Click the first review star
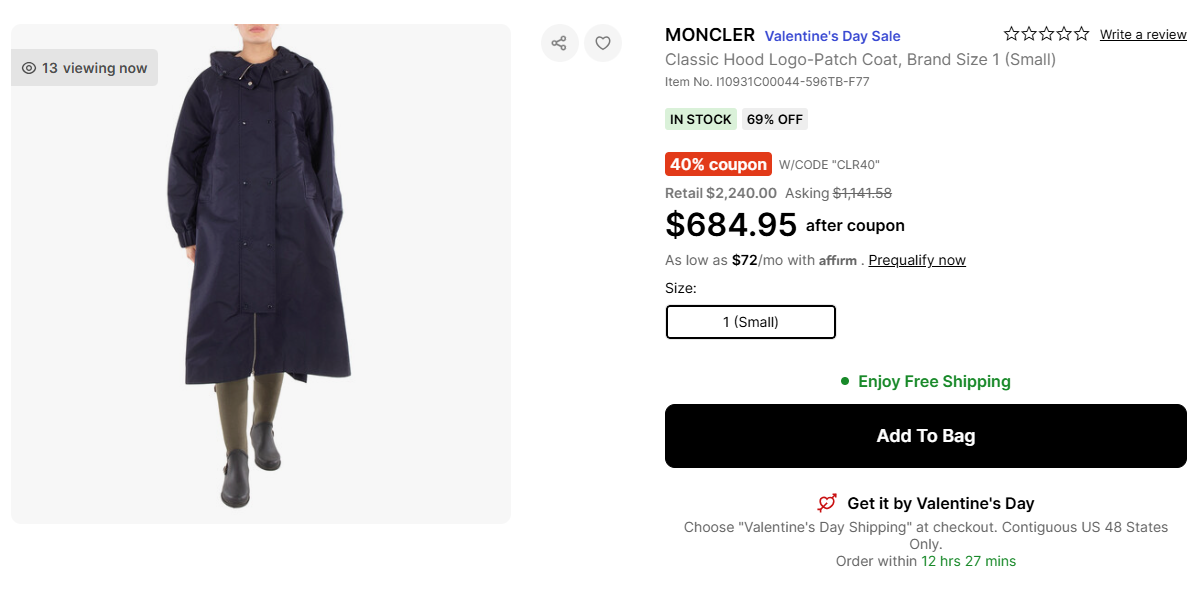Viewport: 1194px width, 589px height. click(x=1012, y=34)
